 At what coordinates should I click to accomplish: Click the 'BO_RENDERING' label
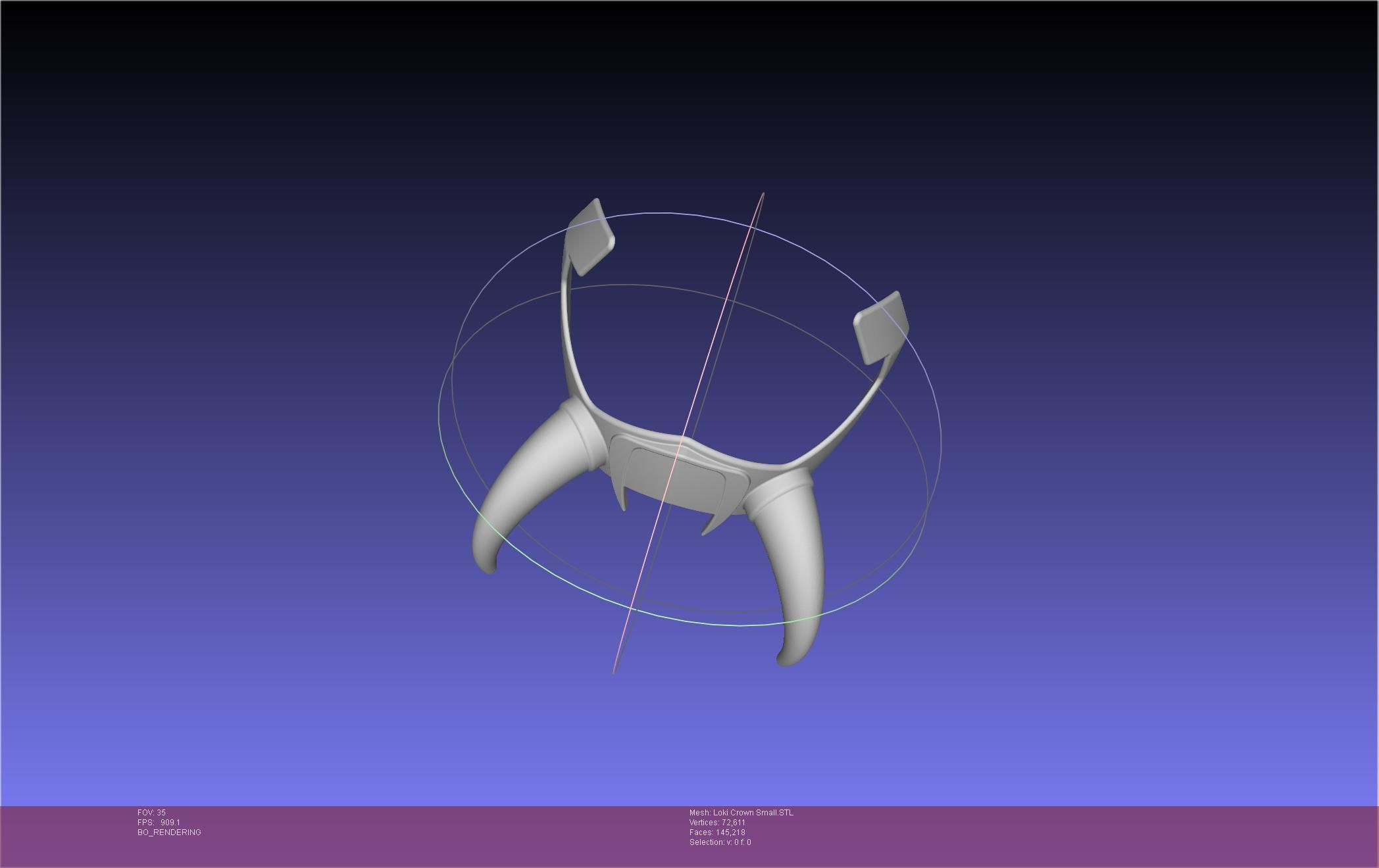169,832
